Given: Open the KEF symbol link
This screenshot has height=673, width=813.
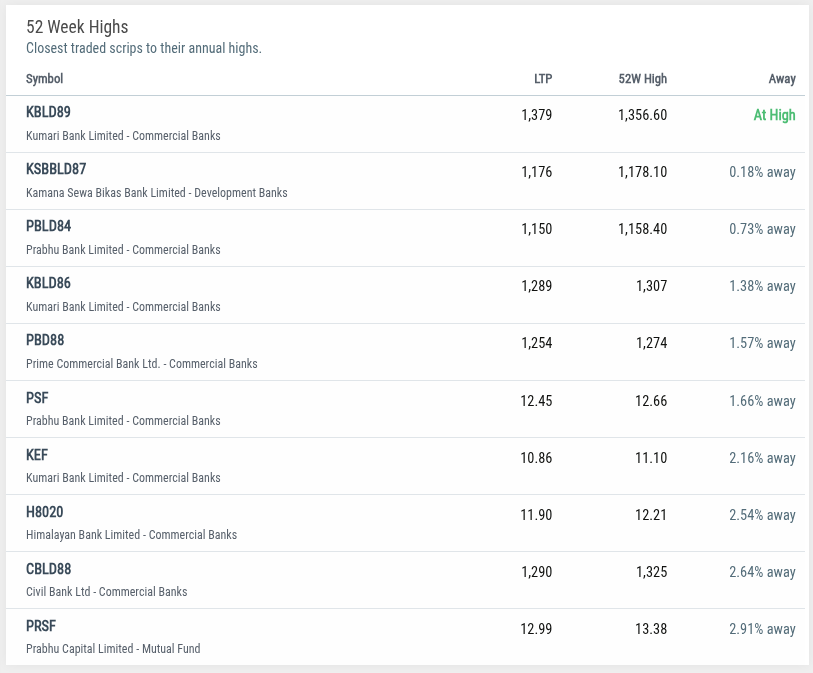Looking at the screenshot, I should 37,455.
